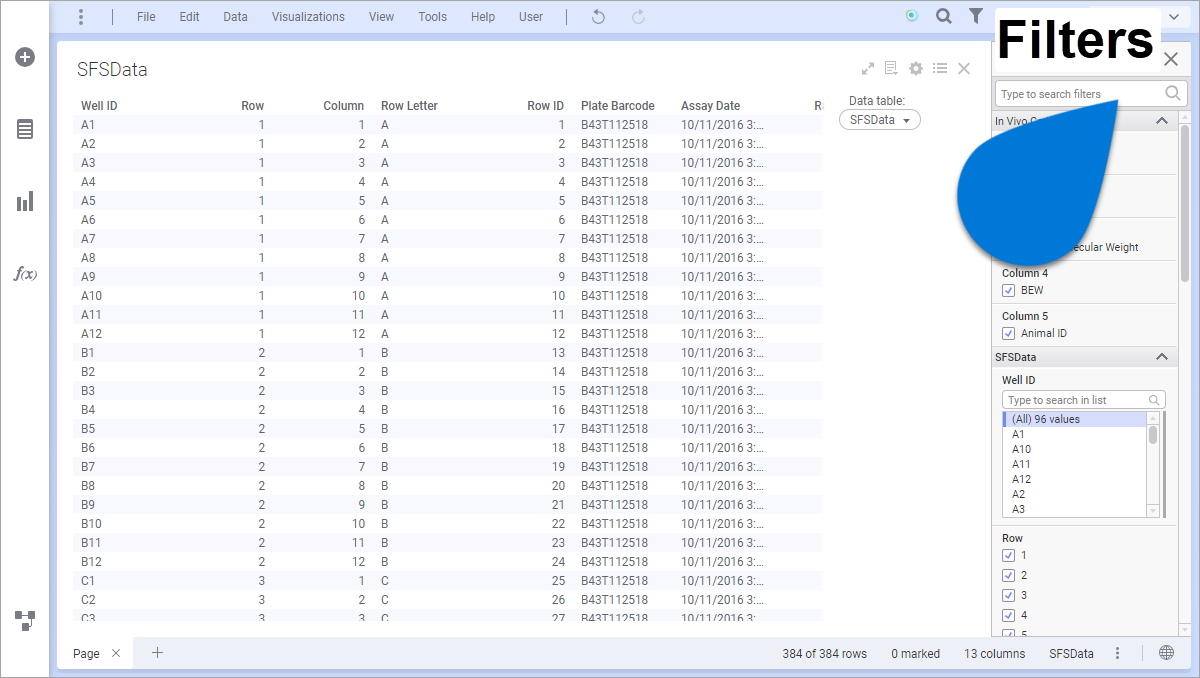Viewport: 1200px width, 678px height.
Task: Select A10 in Well ID filter list
Action: coord(1021,449)
